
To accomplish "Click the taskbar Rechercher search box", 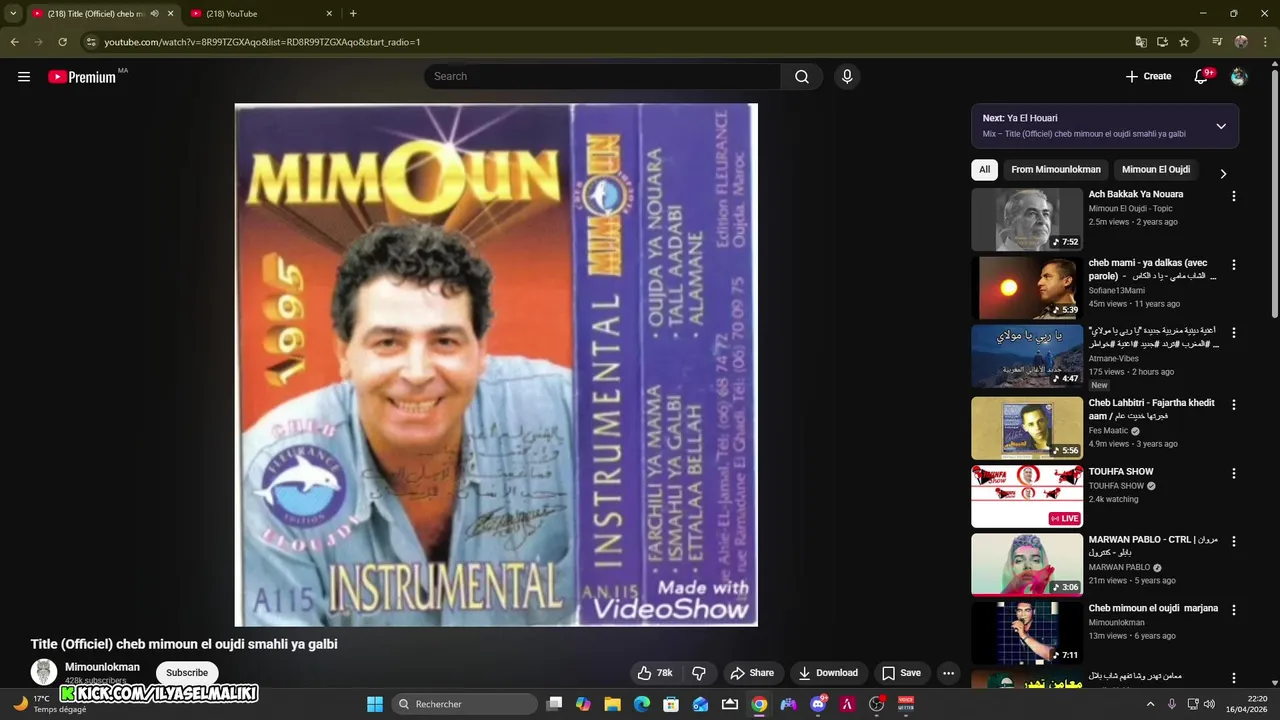I will (x=465, y=704).
